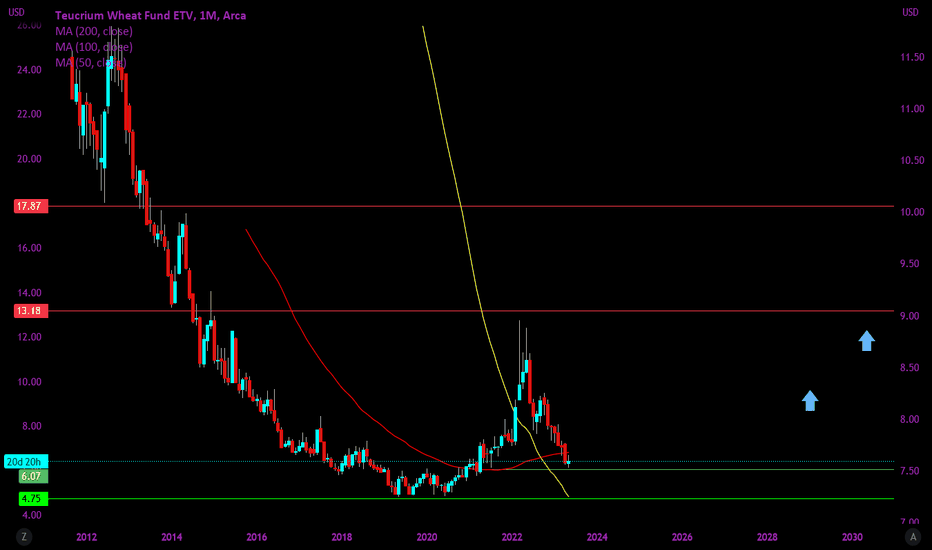Click the 8.00 right price scale value
This screenshot has width=932, height=550.
coord(912,419)
